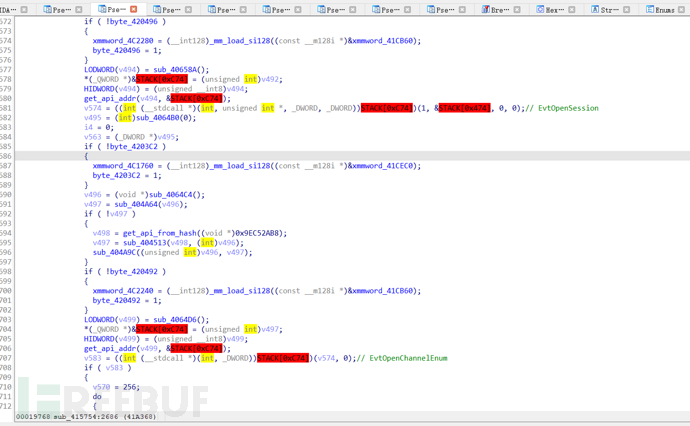Click the Hex view tab icon

[x=541, y=9]
